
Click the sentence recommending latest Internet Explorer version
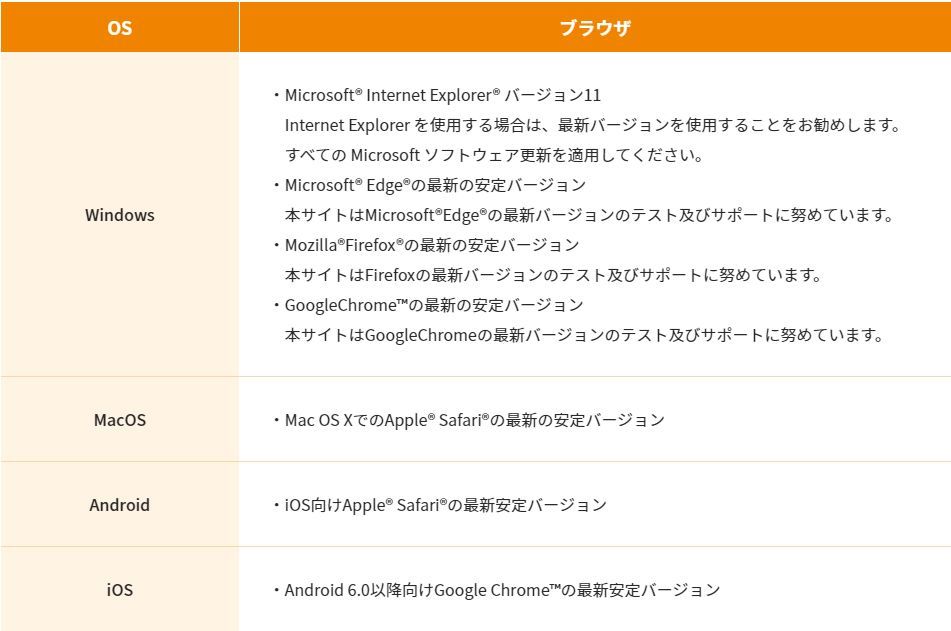[x=594, y=125]
